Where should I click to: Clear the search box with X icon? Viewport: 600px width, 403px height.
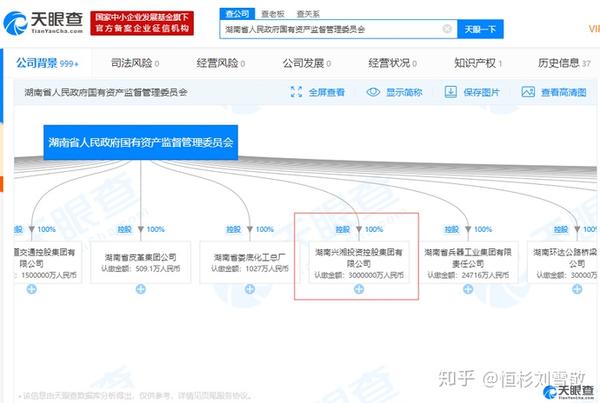click(447, 29)
